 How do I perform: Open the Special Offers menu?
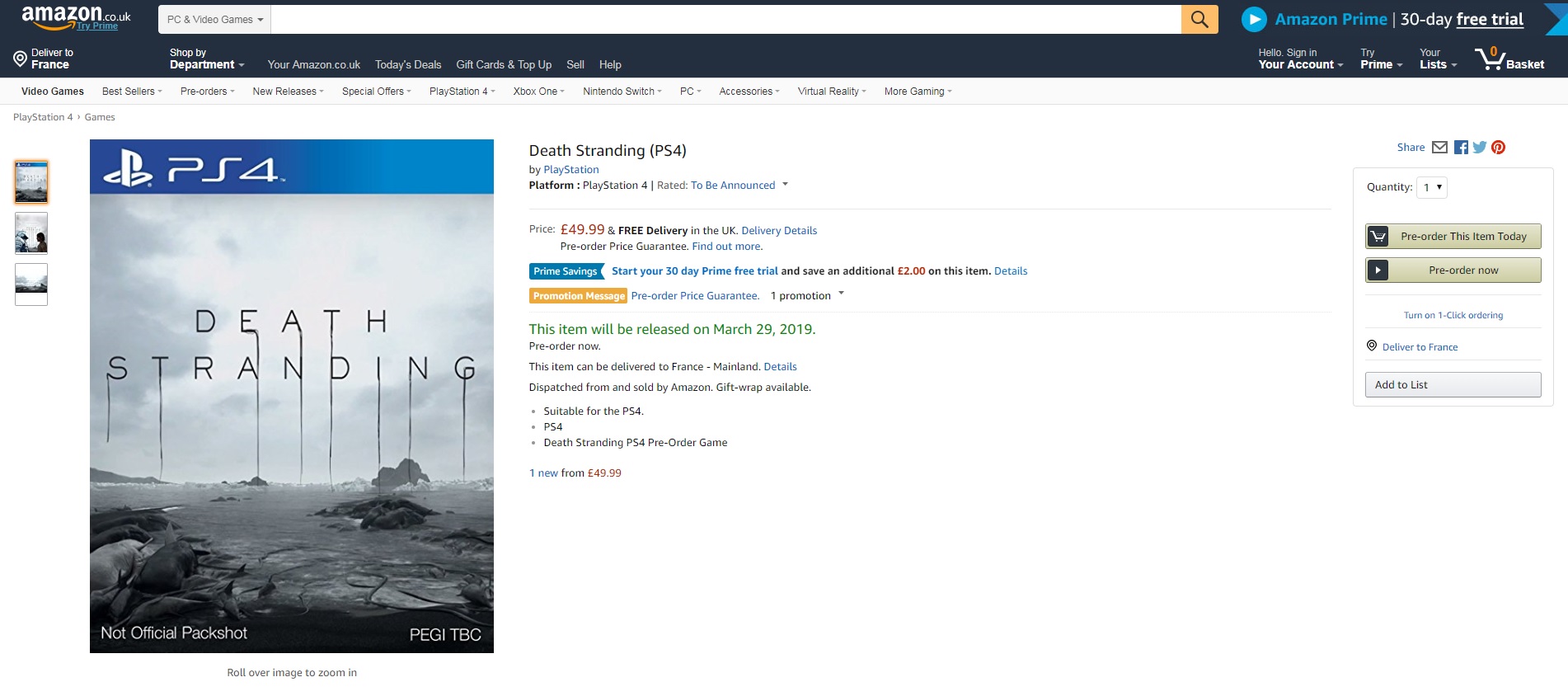tap(377, 92)
